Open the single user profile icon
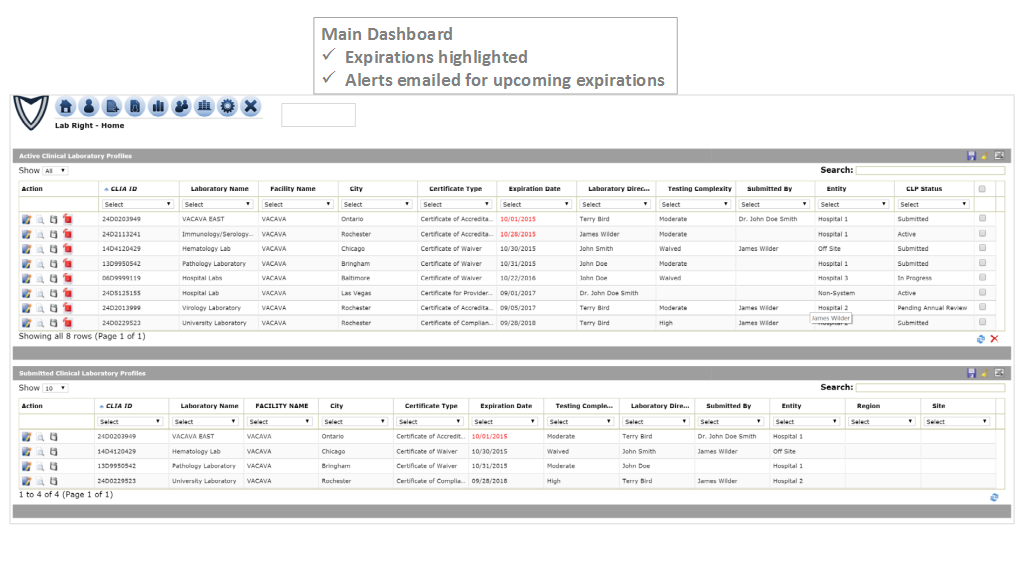1024x575 pixels. point(89,107)
